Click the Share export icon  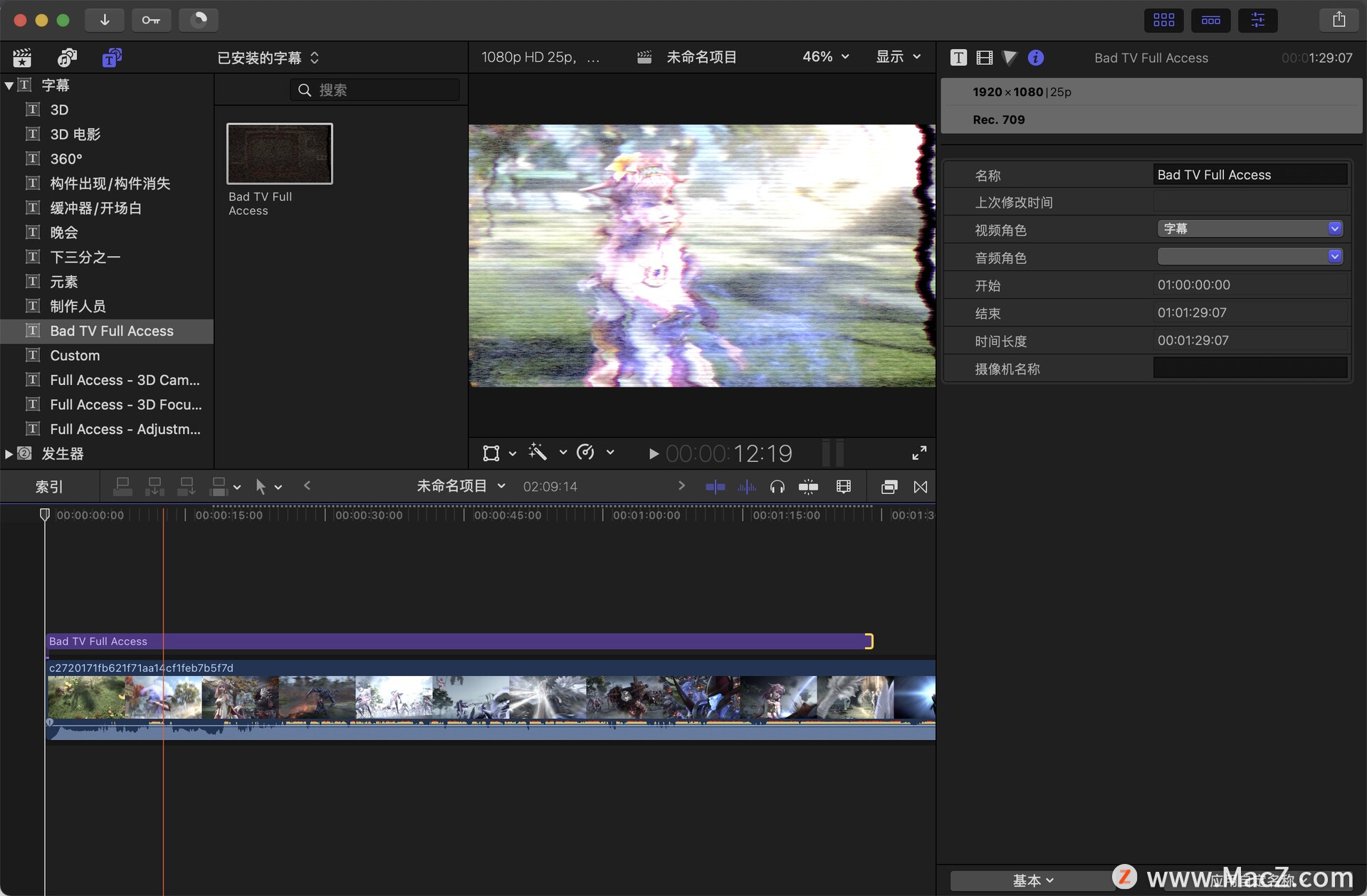[1339, 20]
